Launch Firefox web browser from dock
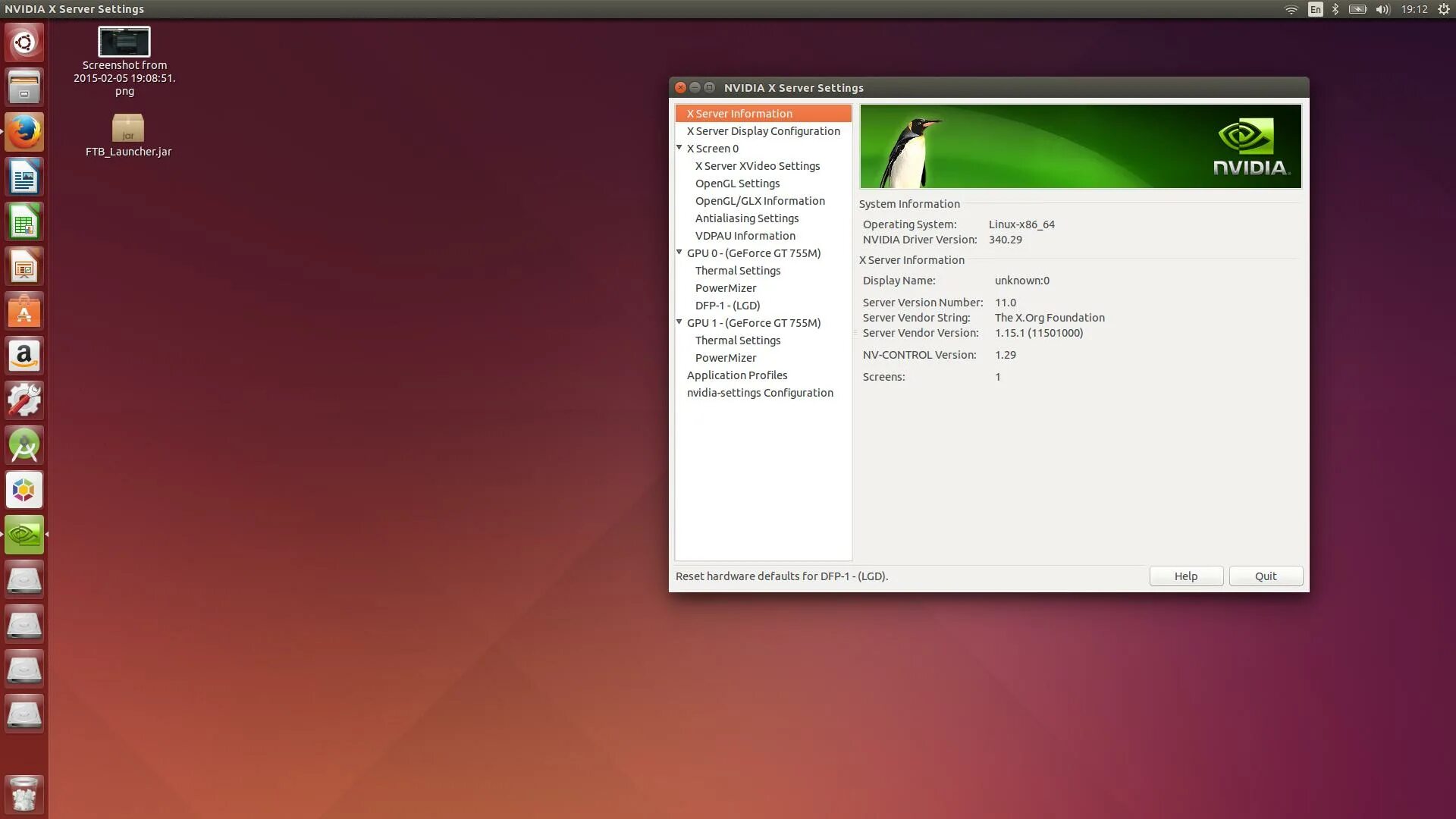Viewport: 1456px width, 819px height. tap(24, 132)
